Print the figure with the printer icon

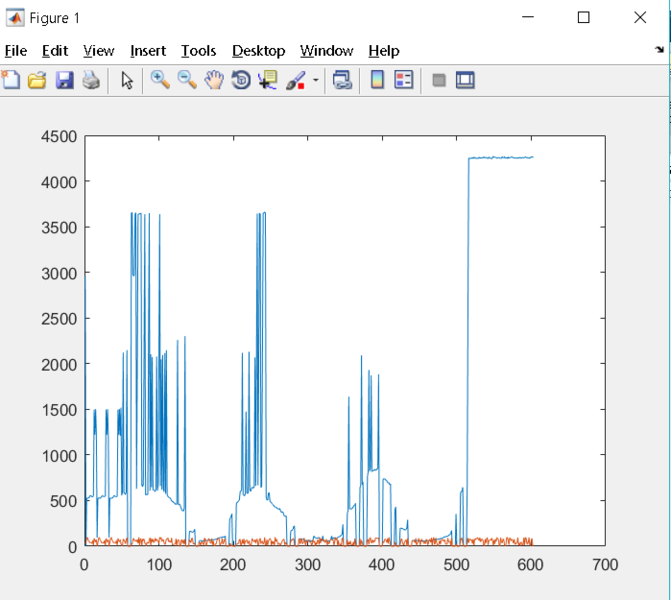click(91, 81)
